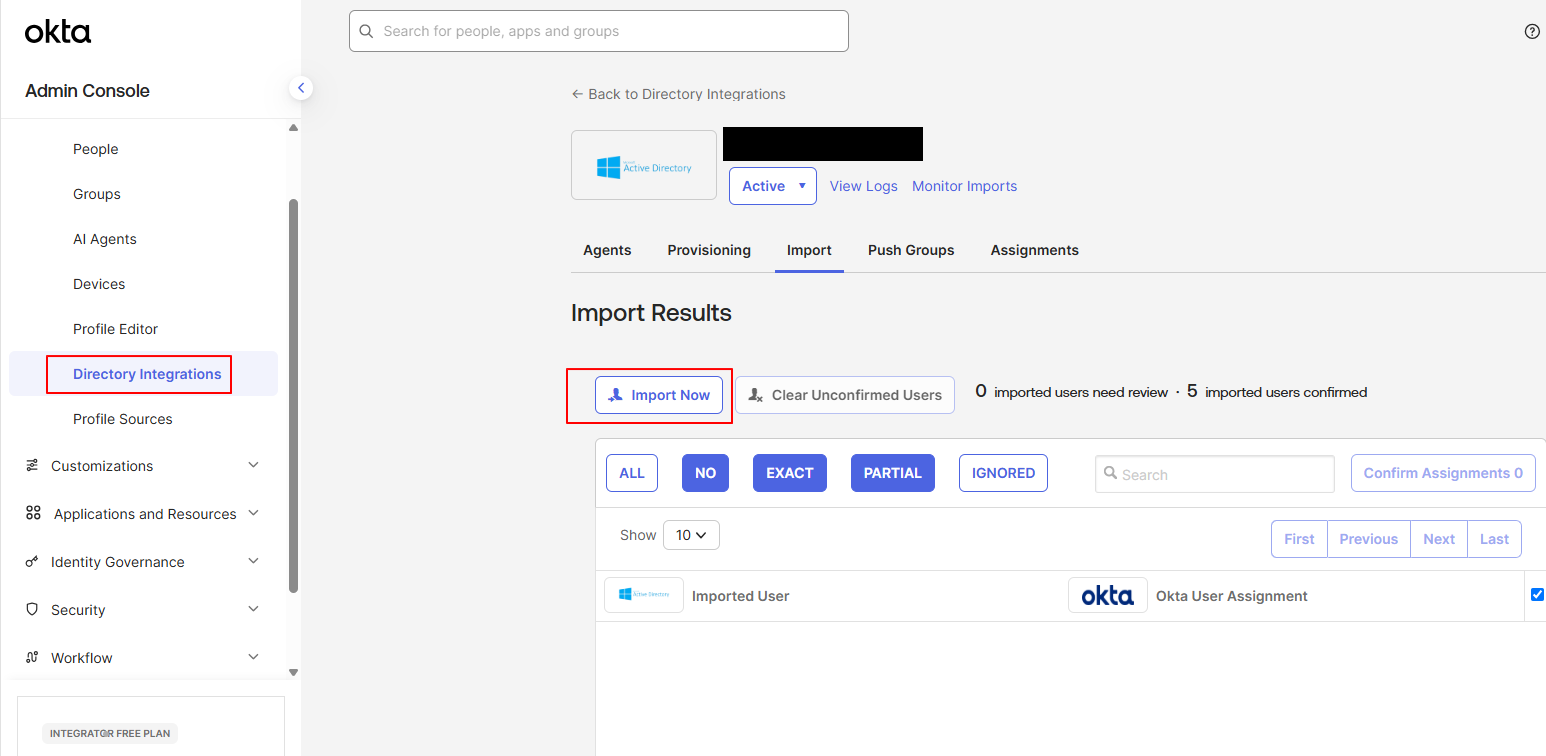The height and width of the screenshot is (756, 1546).
Task: Click the Applications and Resources grid icon
Action: [x=33, y=513]
